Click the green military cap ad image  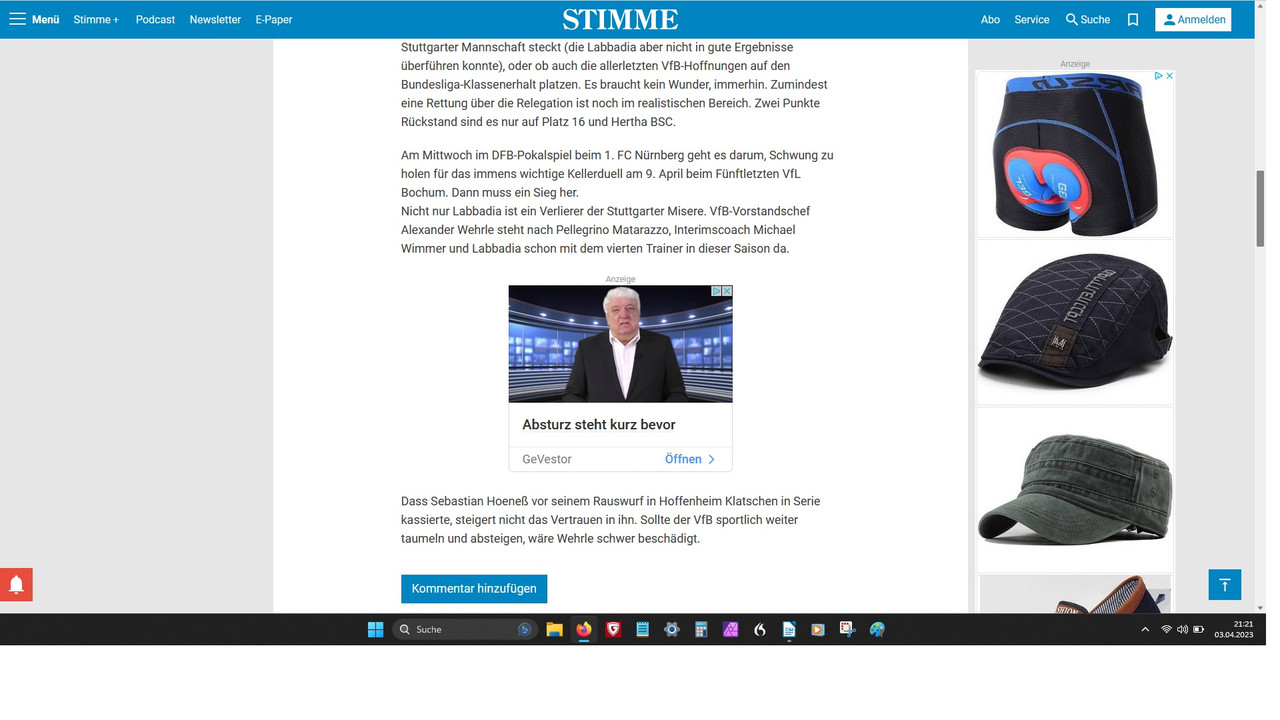tap(1075, 489)
